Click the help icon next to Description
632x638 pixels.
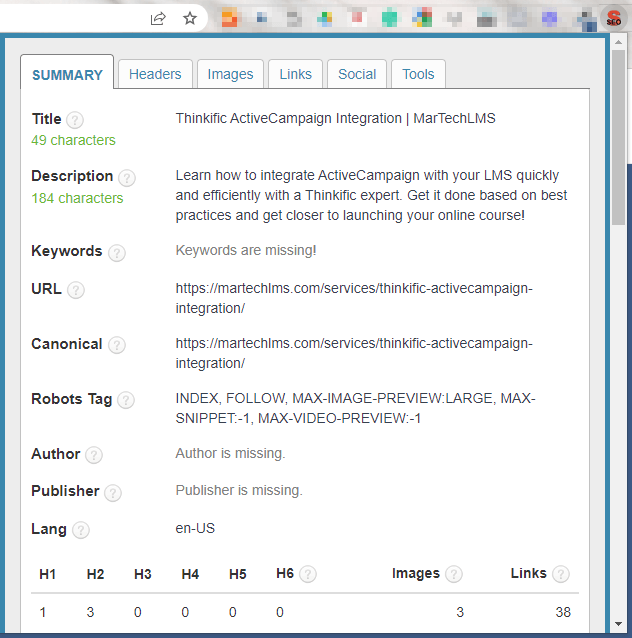(127, 178)
